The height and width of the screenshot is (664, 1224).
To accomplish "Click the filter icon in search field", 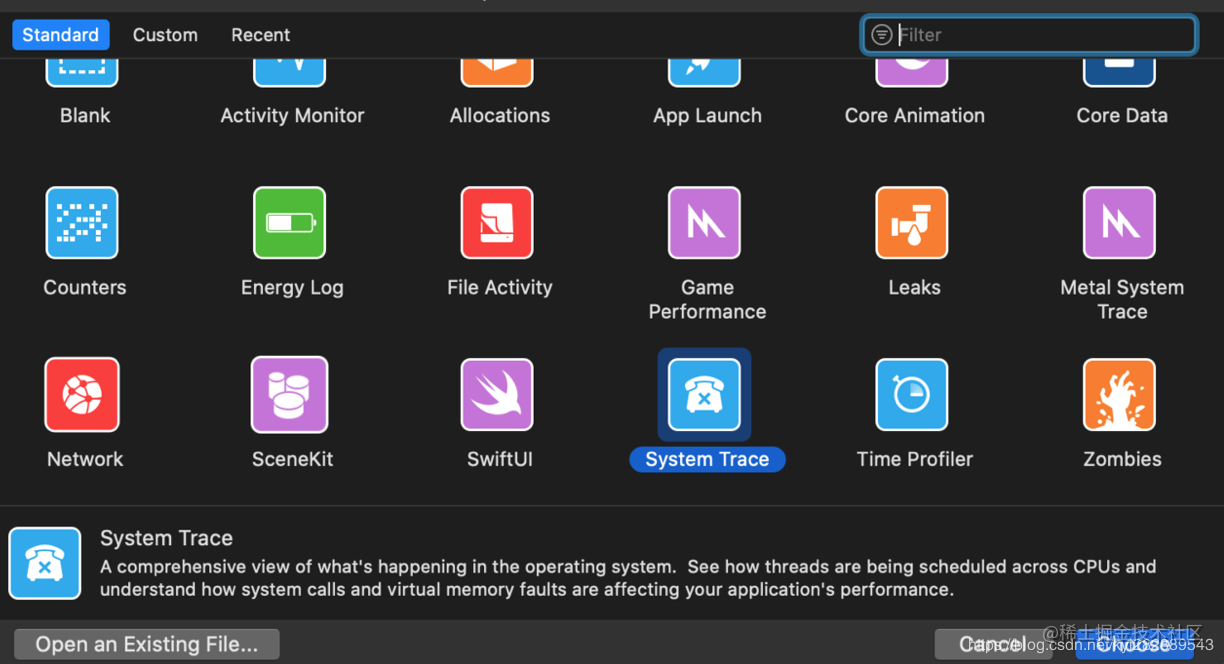I will (x=881, y=35).
